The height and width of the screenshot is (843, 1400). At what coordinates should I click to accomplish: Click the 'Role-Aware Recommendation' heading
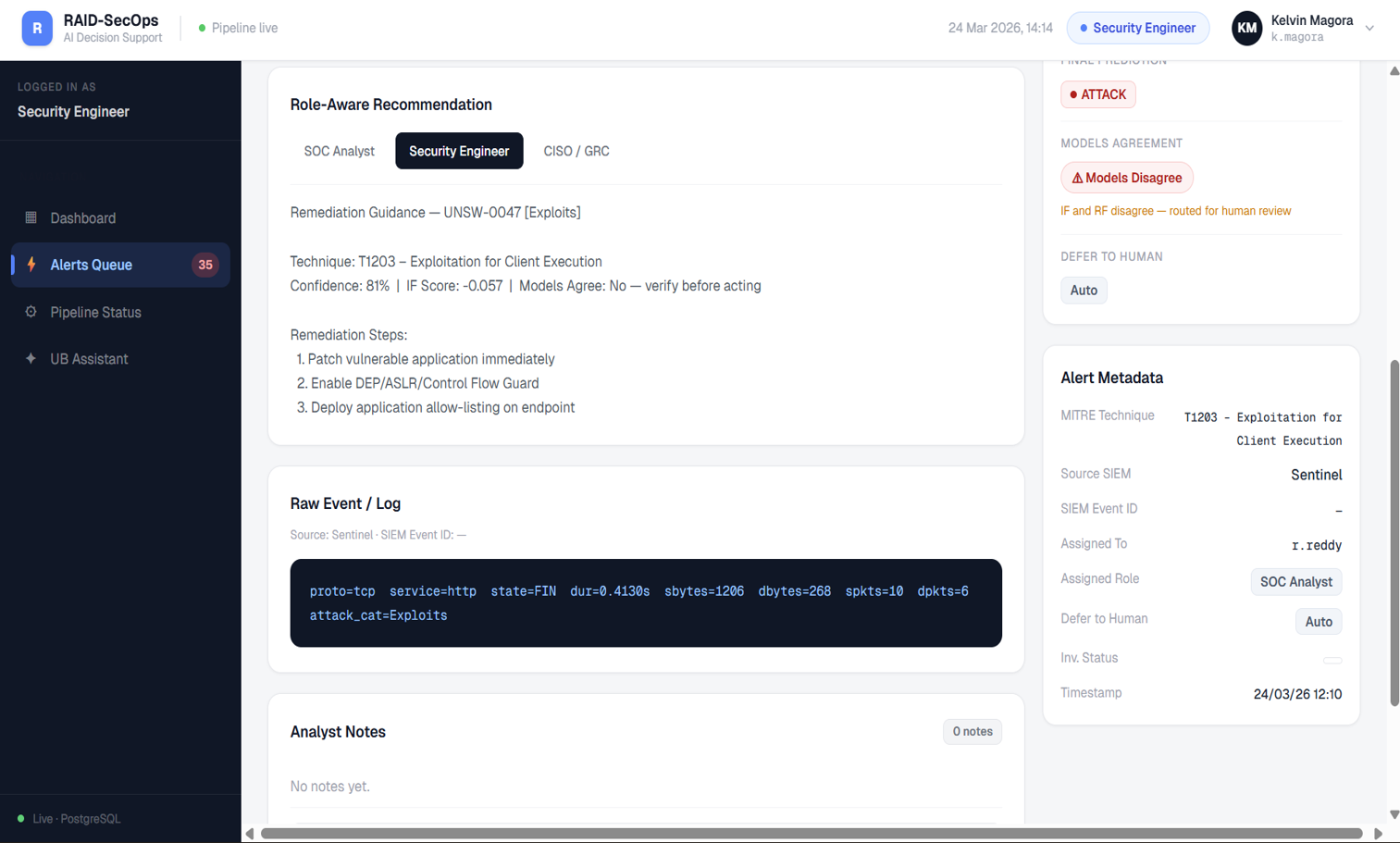click(391, 105)
